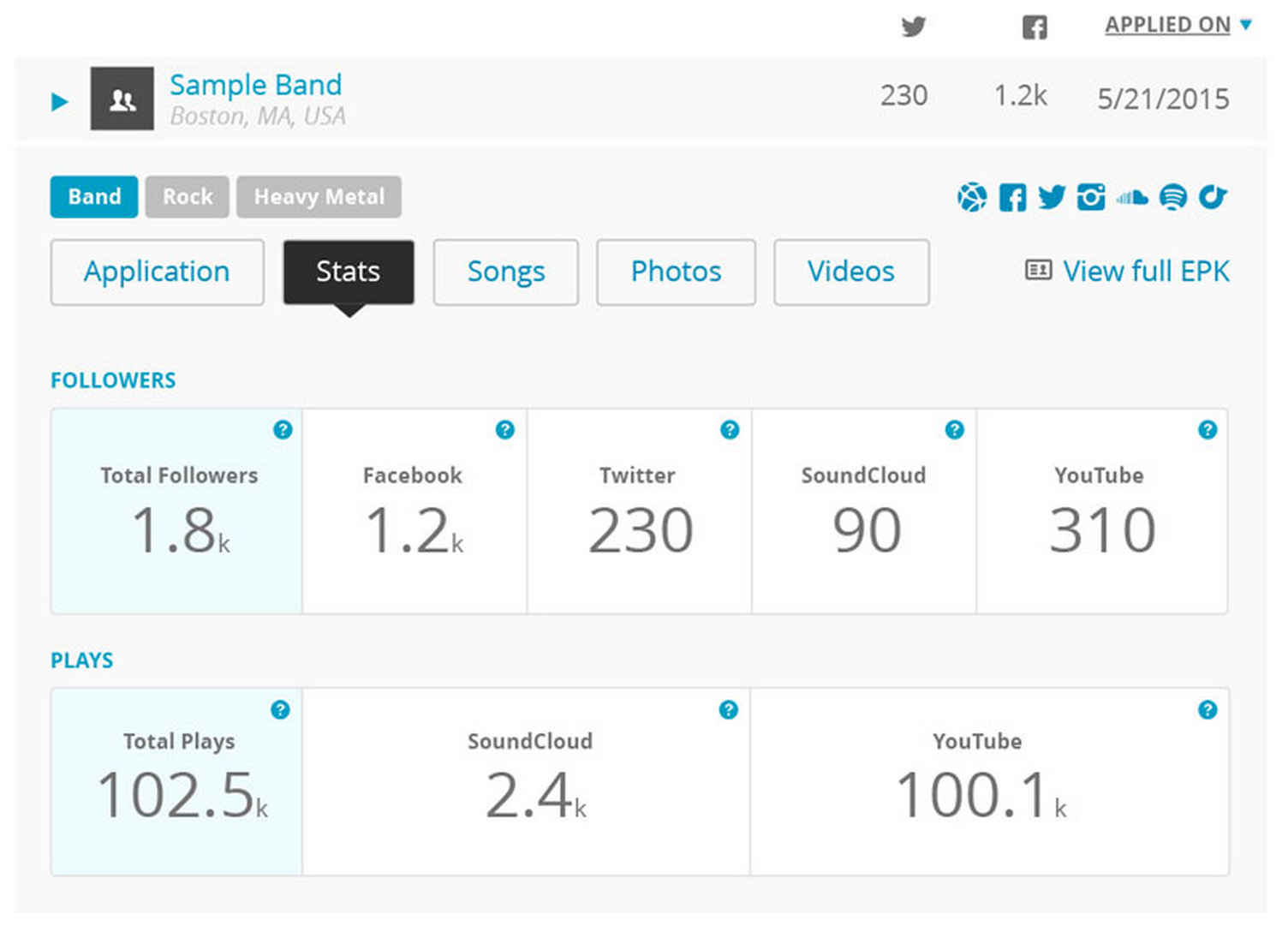Screen dimensions: 1288x932
Task: Click the Heavy Metal genre tag
Action: pos(319,197)
